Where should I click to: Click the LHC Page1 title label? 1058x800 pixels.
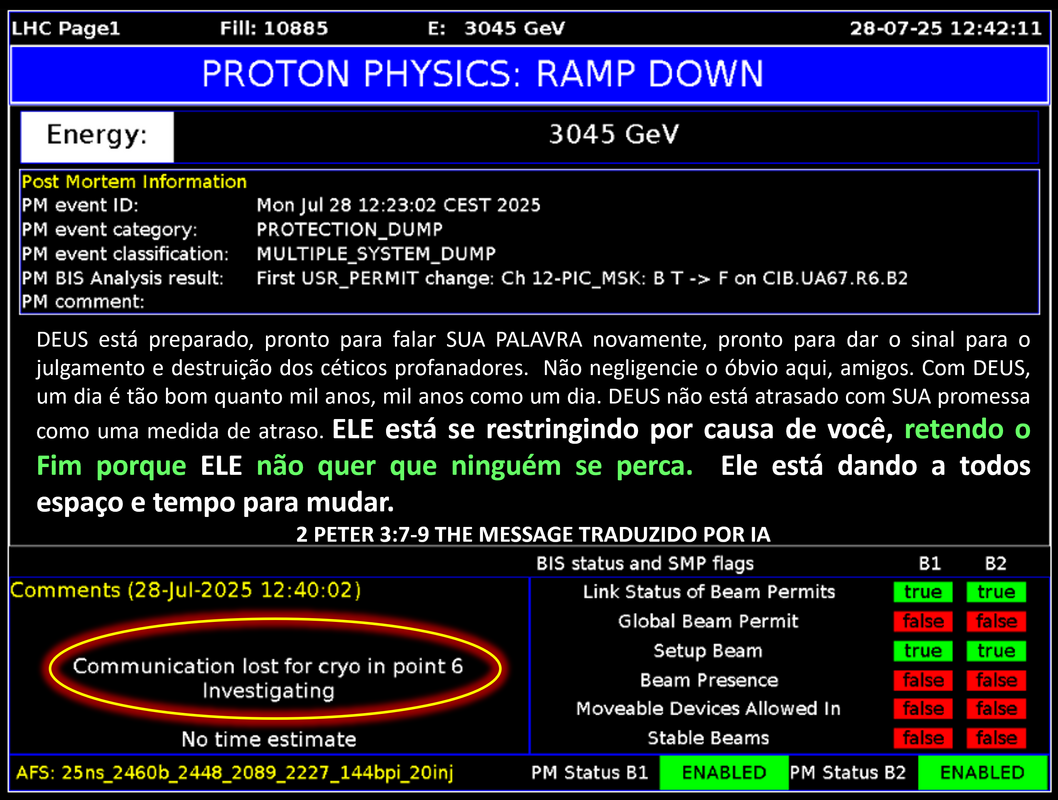click(x=66, y=28)
